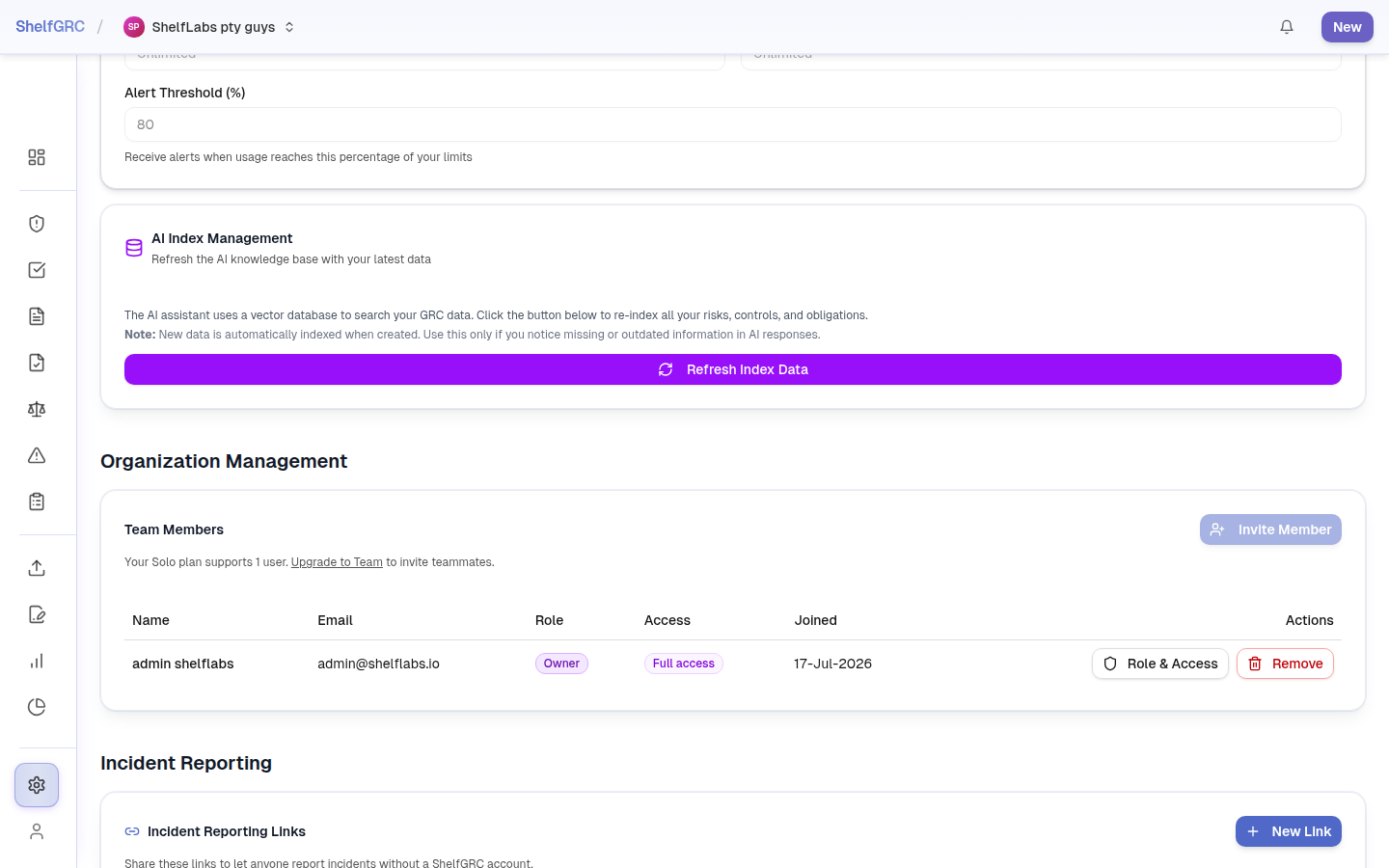Click the Incident Reporting Links title
The image size is (1389, 868).
[x=227, y=831]
